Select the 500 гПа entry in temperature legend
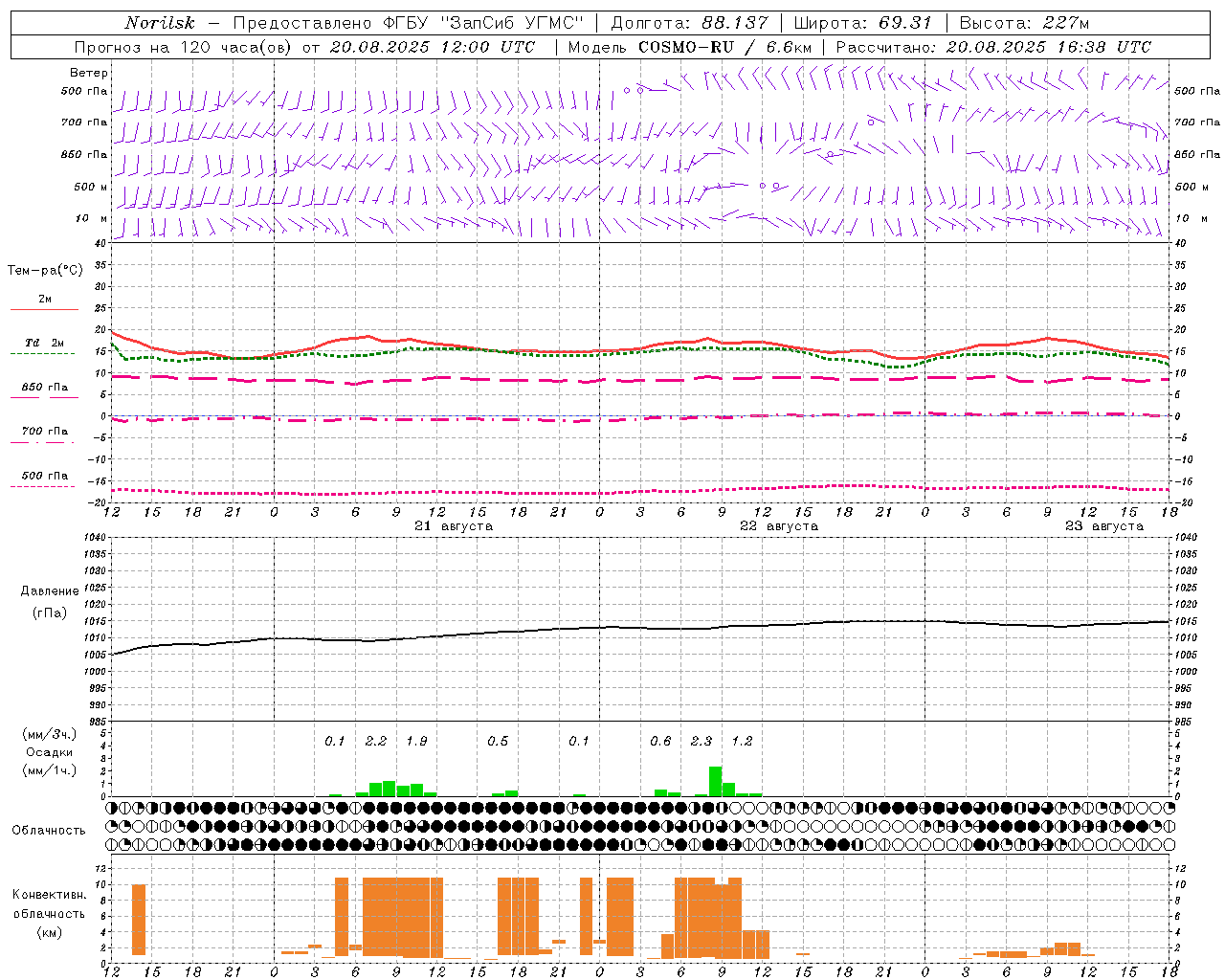Viewport: 1225px width, 980px height. pos(45,476)
